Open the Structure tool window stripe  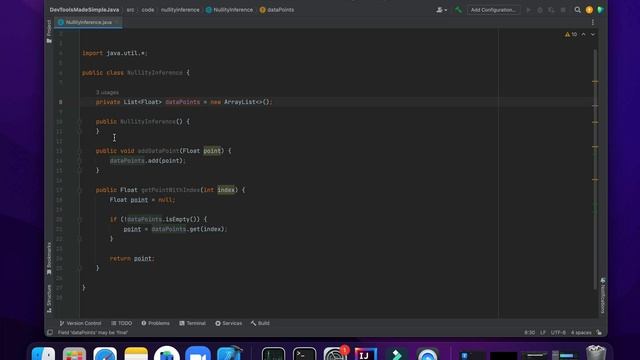click(x=49, y=298)
